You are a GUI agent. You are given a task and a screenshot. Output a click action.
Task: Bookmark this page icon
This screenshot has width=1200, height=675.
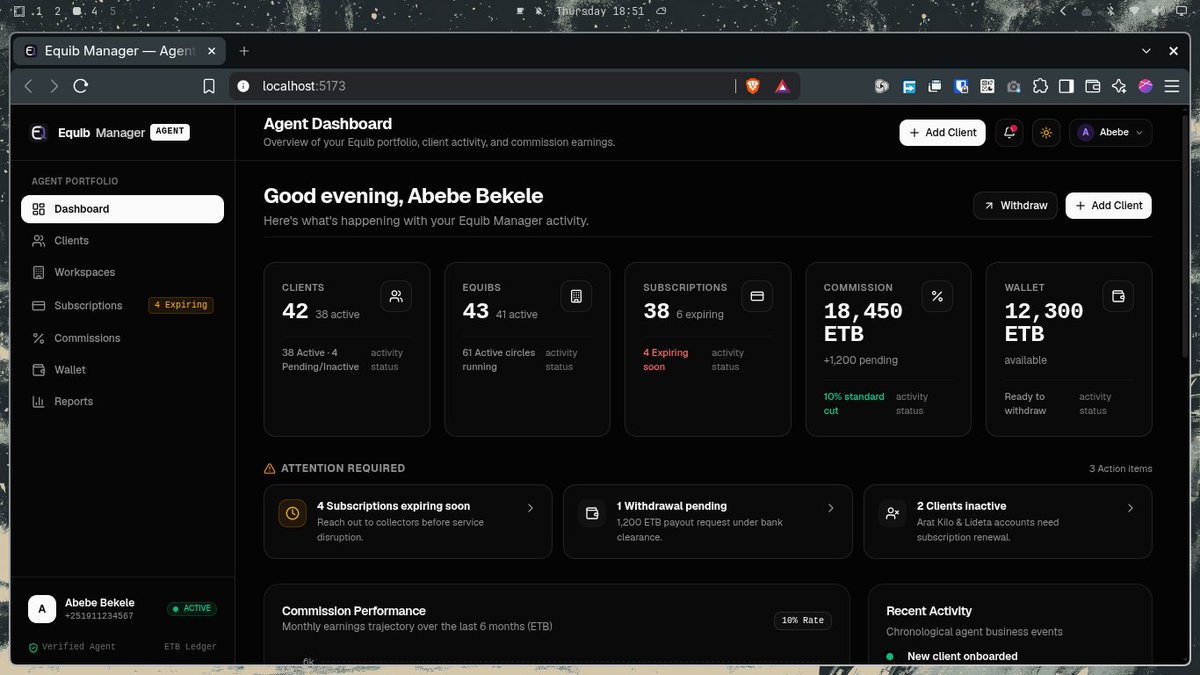[209, 87]
